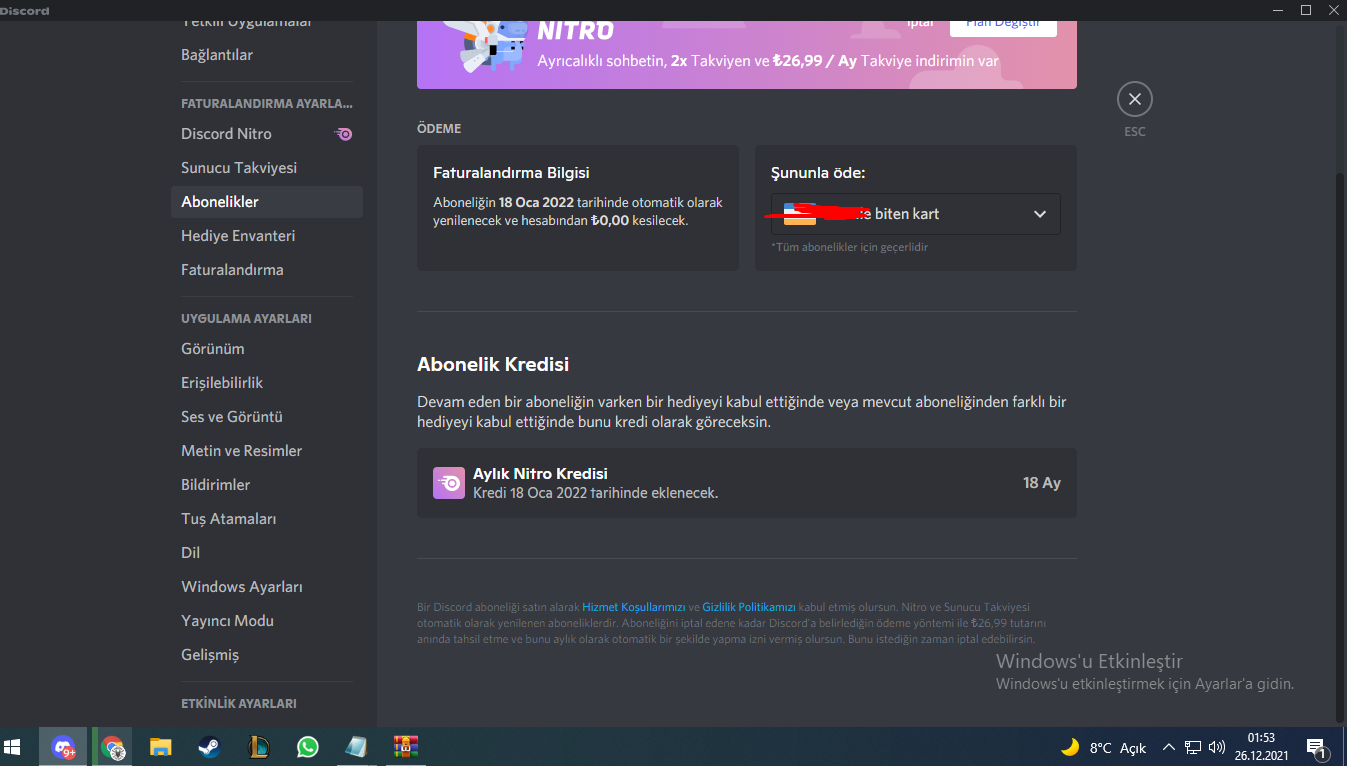Open the Dil language settings
Viewport: 1347px width, 766px height.
click(x=267, y=553)
